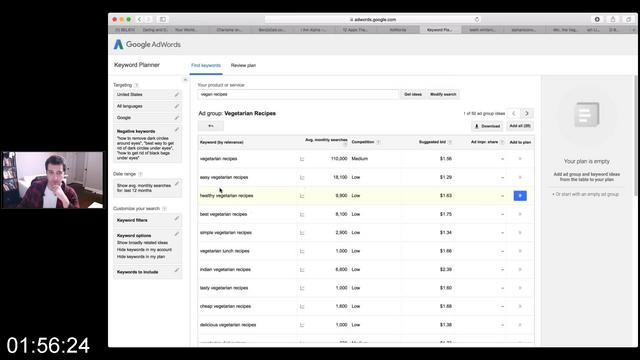Viewport: 640px width, 360px height.
Task: Add delicious vegetarian recipes to plan
Action: point(520,325)
